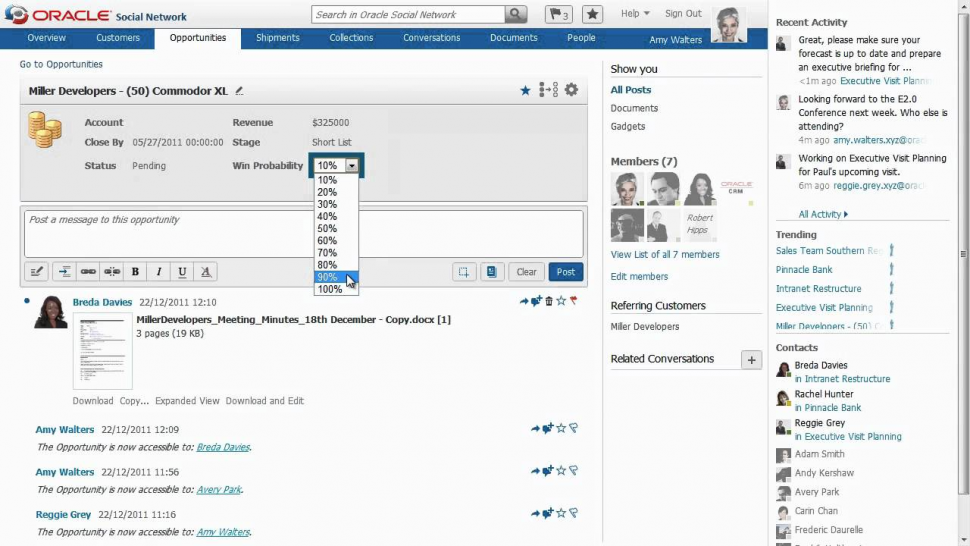Open the Help dropdown menu
The height and width of the screenshot is (546, 970).
(635, 13)
